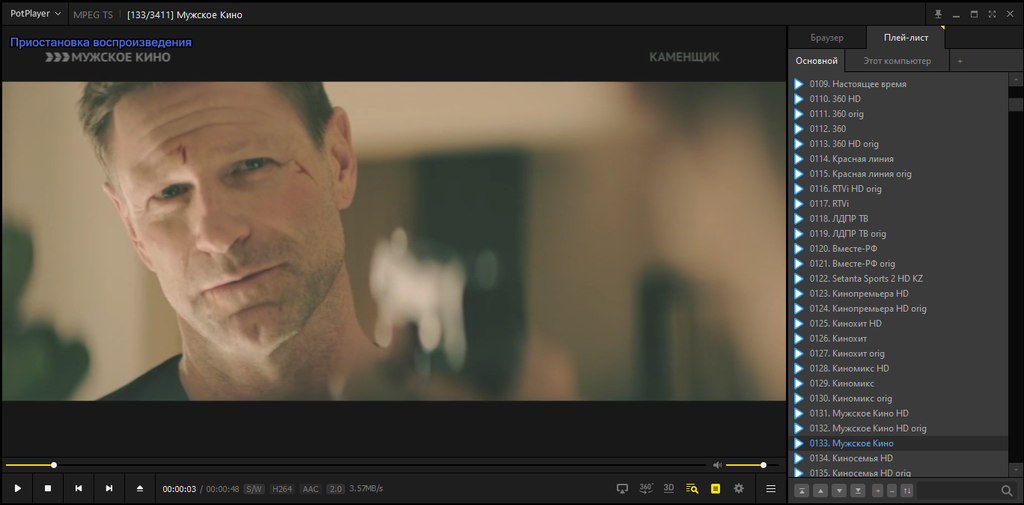Select playlist item 0109. Настоящее время
Screen dimensions: 1024x505
(899, 84)
